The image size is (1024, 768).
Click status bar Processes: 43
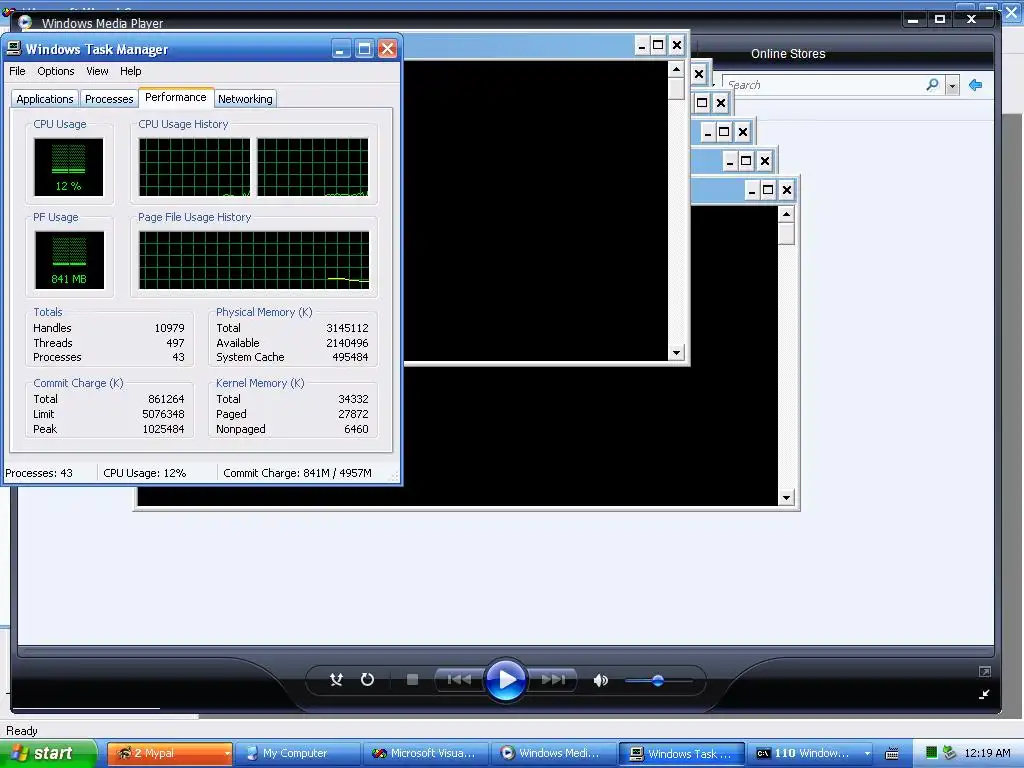pos(39,473)
